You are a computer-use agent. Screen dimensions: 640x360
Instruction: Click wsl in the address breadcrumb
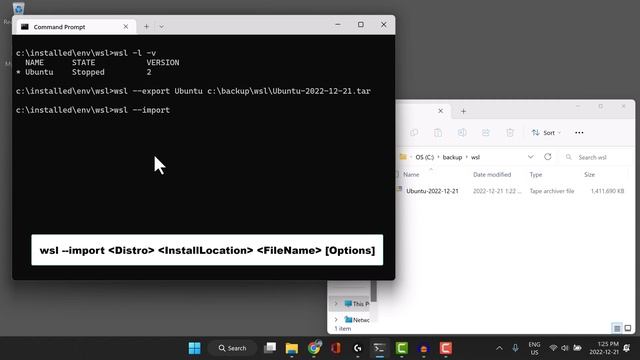(x=476, y=157)
